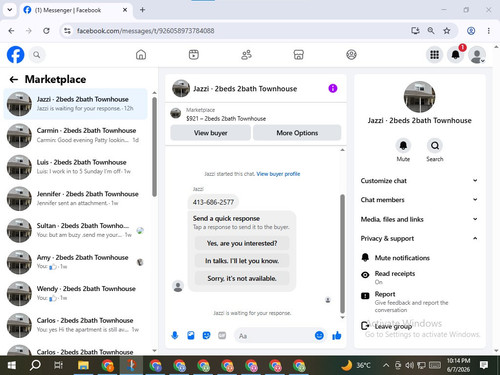The height and width of the screenshot is (375, 500).
Task: Open the Carmin townhouse conversation
Action: pos(75,135)
